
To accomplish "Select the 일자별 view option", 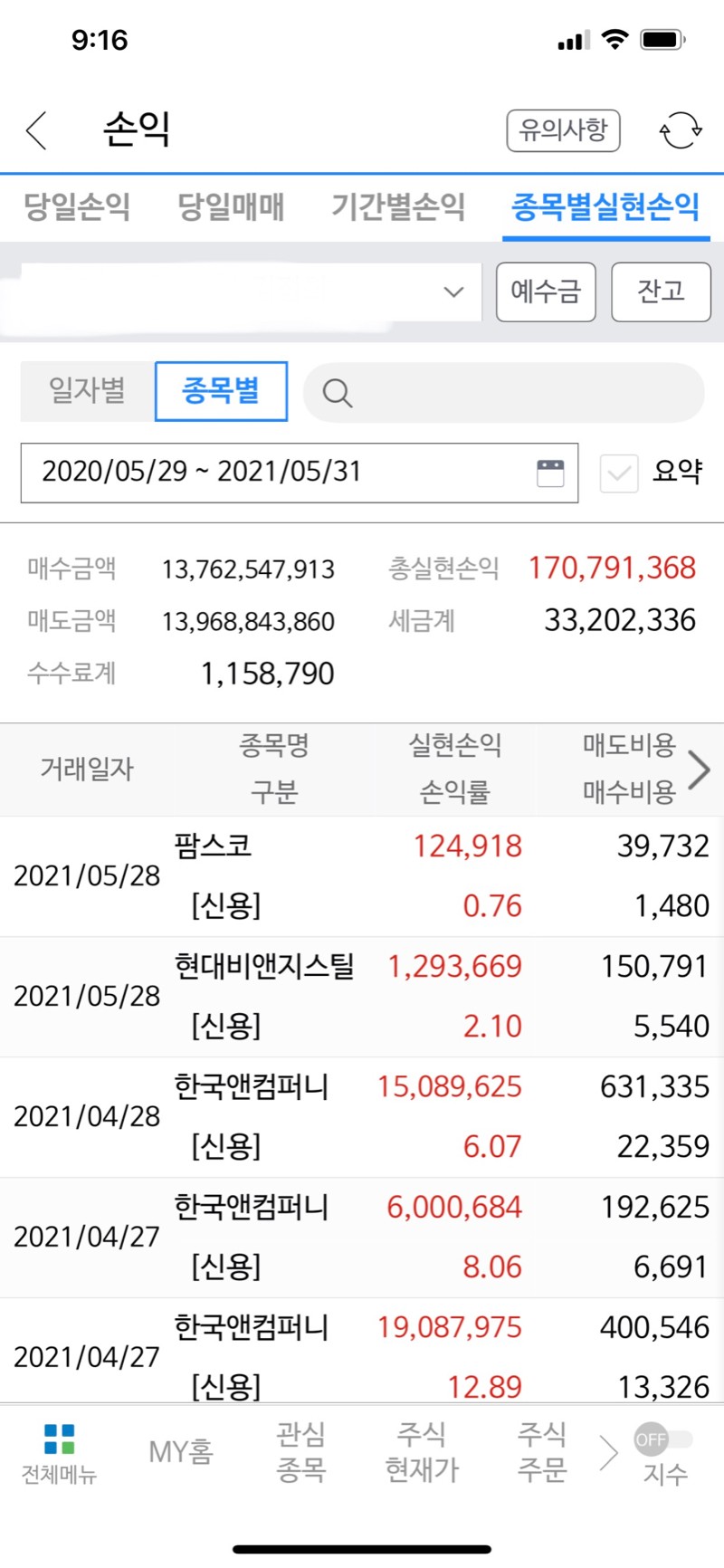I will (88, 391).
